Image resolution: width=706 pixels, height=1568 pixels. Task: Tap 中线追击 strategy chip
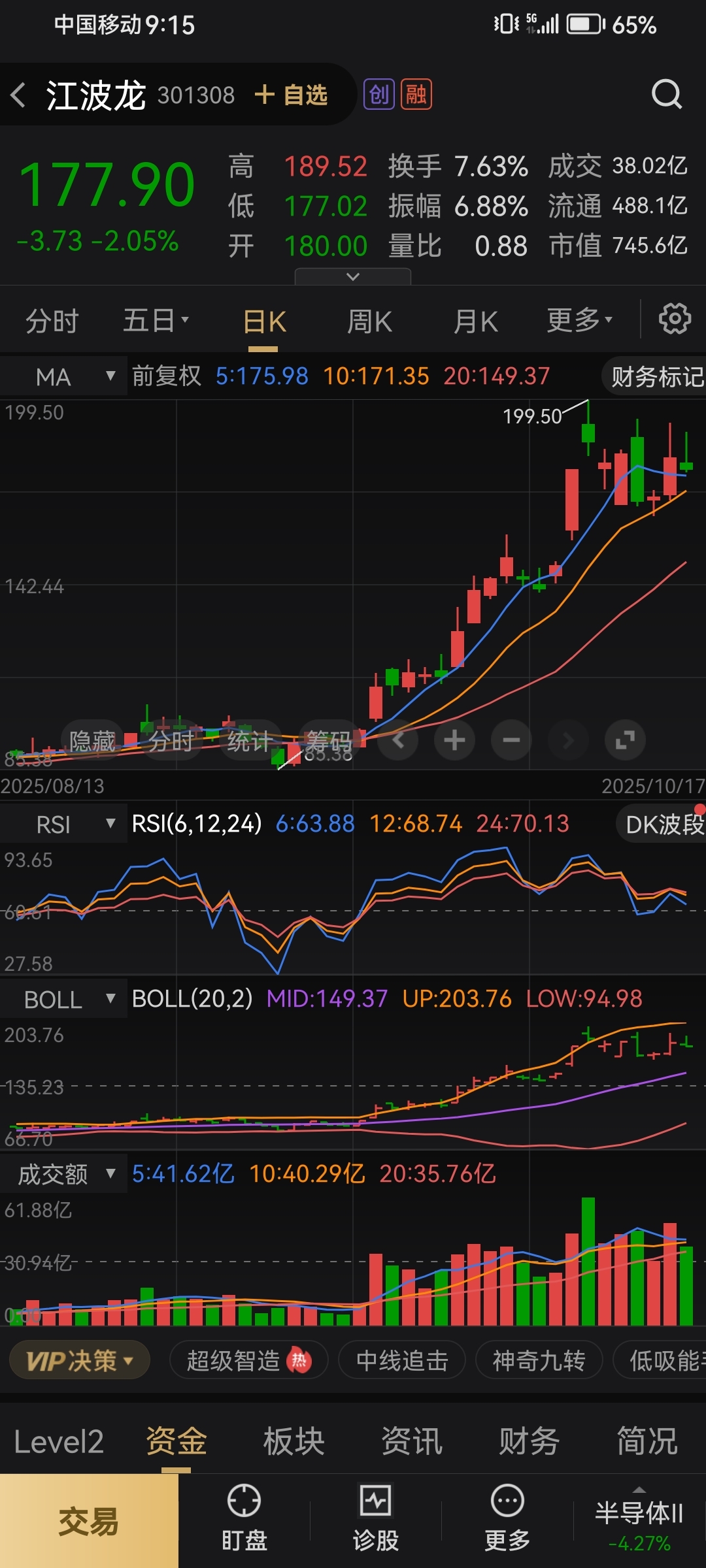402,1361
